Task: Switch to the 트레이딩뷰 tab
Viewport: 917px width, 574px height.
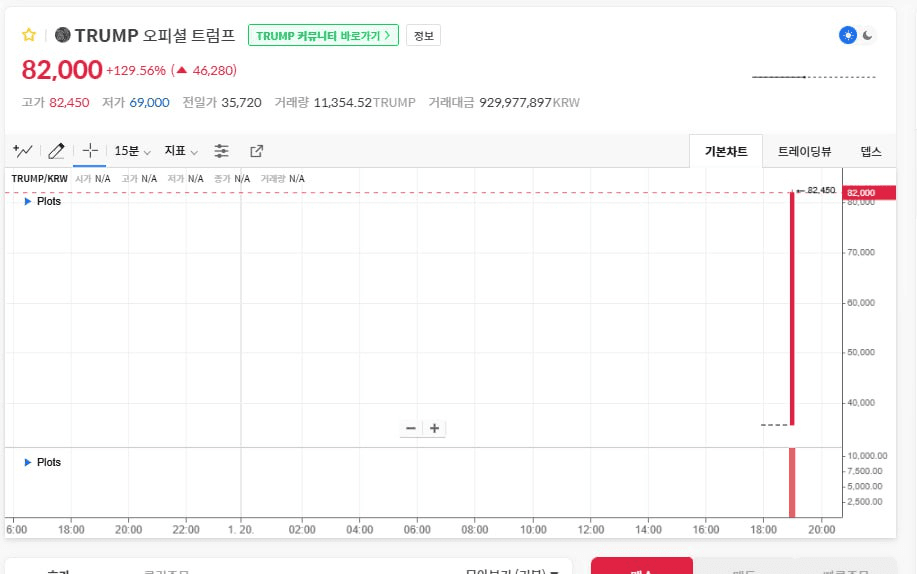Action: [x=804, y=152]
